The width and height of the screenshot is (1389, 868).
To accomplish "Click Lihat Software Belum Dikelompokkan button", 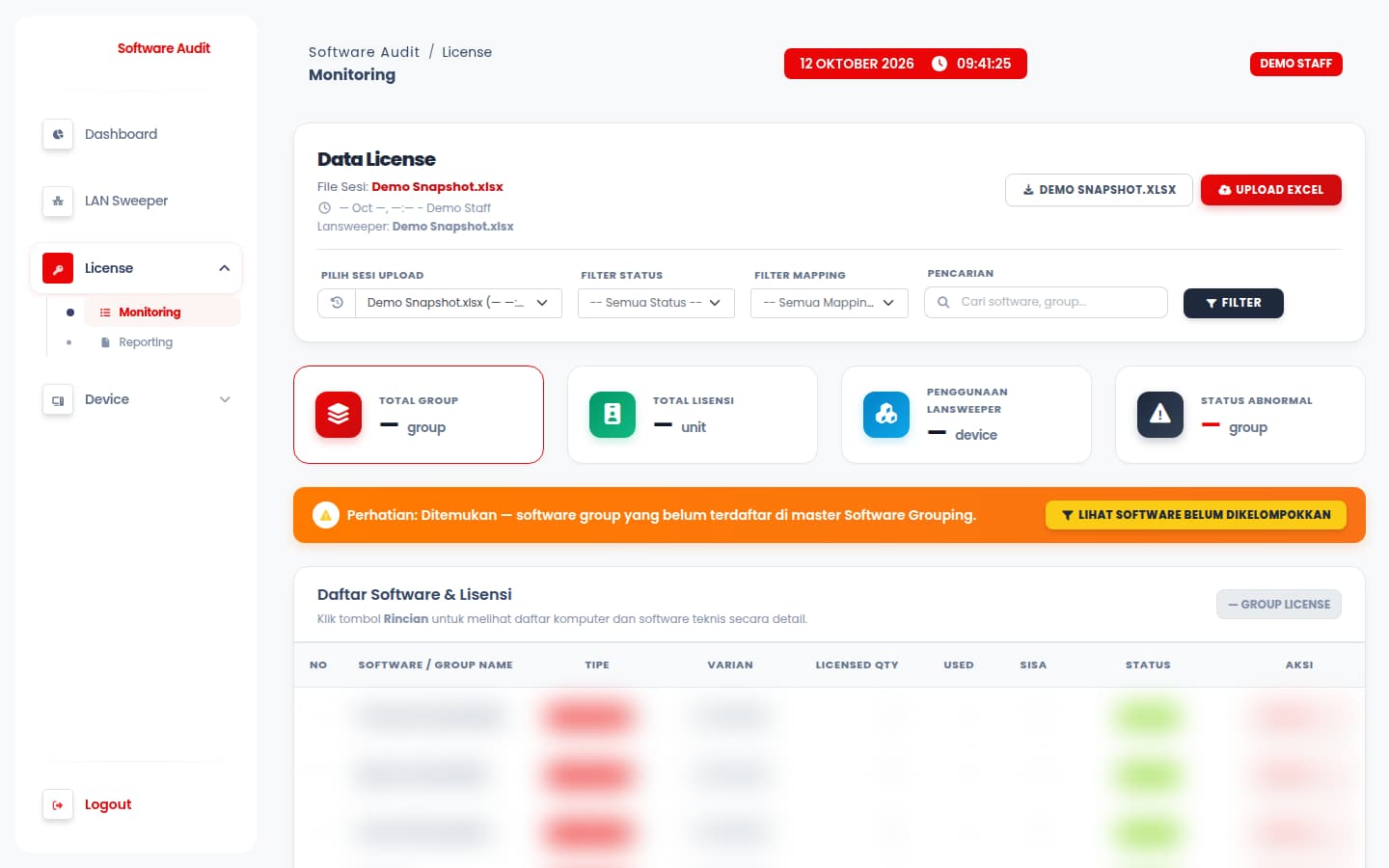I will click(1196, 515).
